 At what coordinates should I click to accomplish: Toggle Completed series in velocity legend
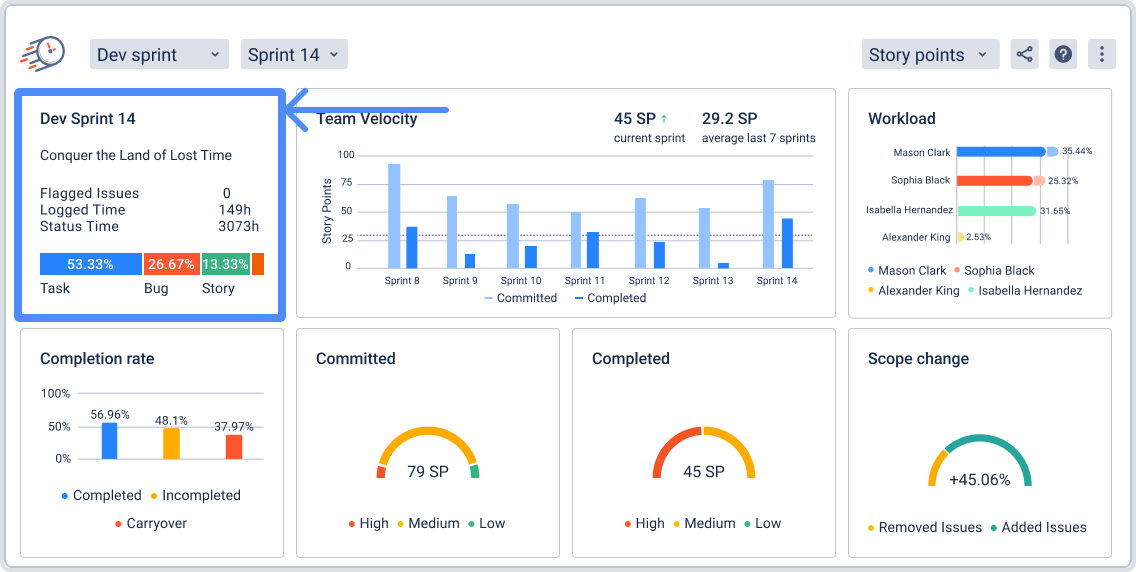(610, 298)
